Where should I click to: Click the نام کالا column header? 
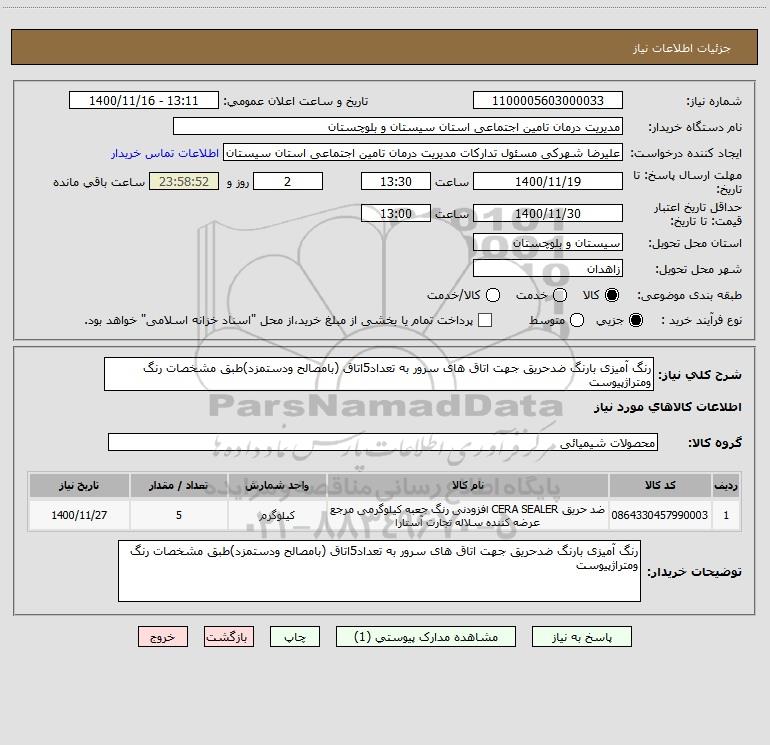tap(468, 486)
